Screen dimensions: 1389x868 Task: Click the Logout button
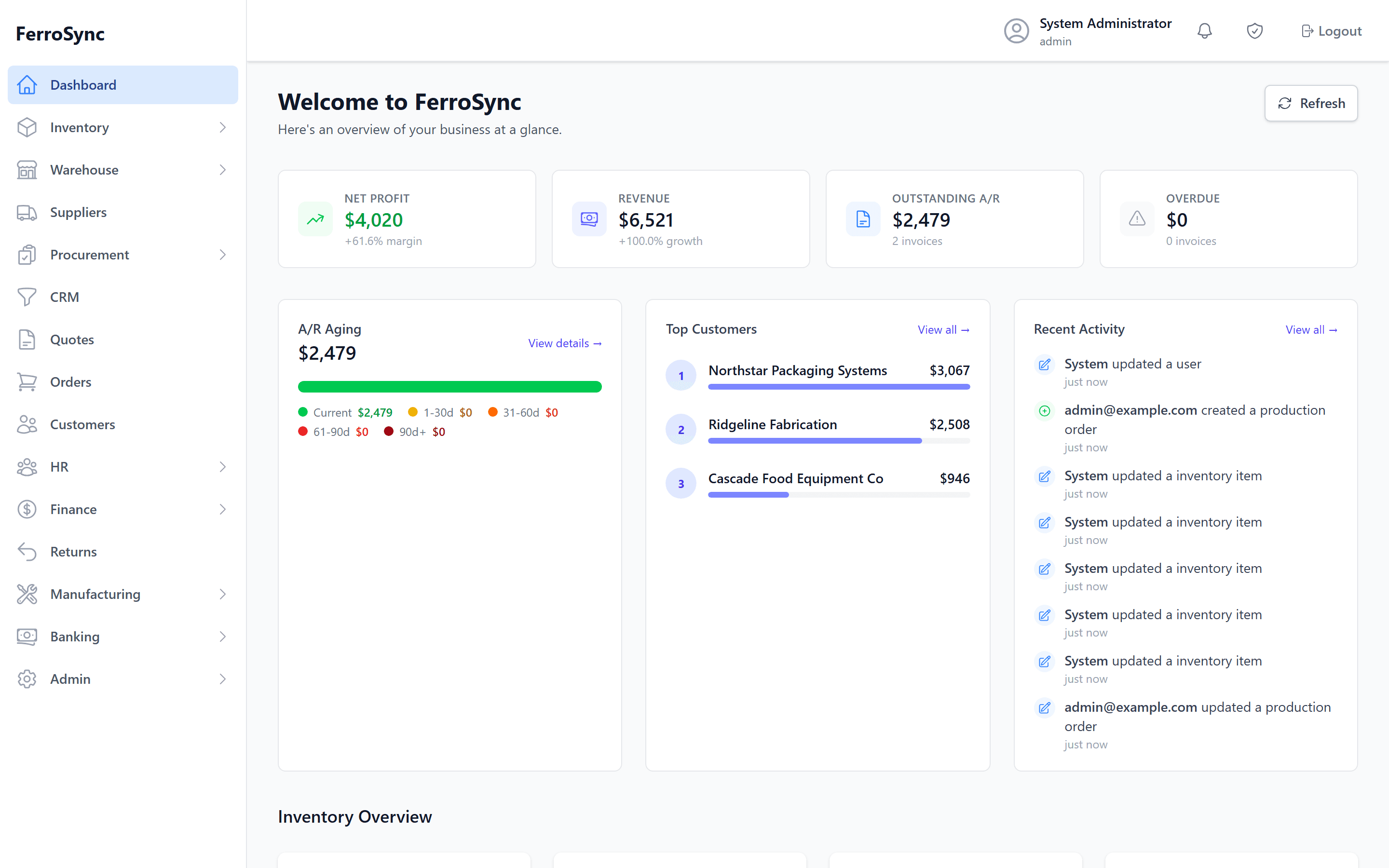pos(1331,31)
